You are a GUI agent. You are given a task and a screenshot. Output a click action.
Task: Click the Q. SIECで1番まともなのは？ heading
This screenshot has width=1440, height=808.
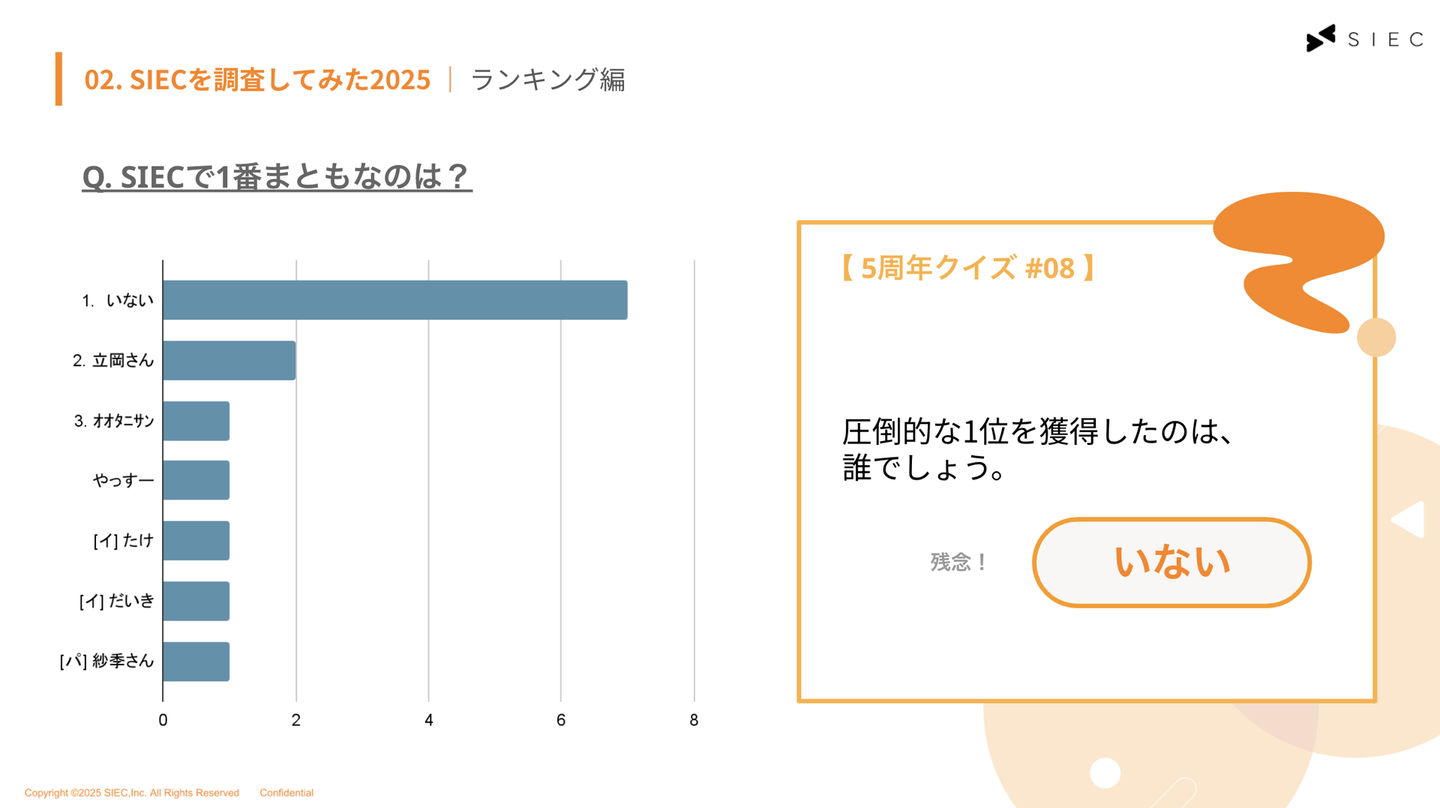coord(276,177)
